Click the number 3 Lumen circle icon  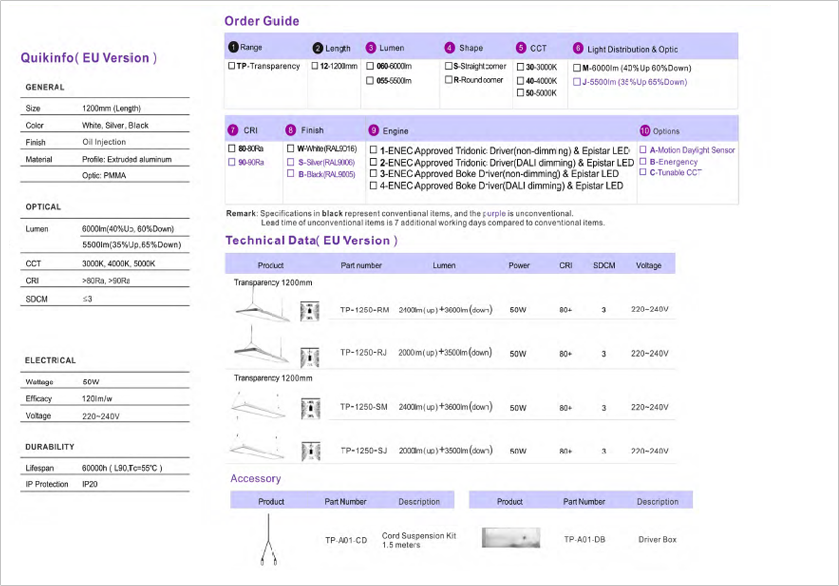(x=371, y=47)
